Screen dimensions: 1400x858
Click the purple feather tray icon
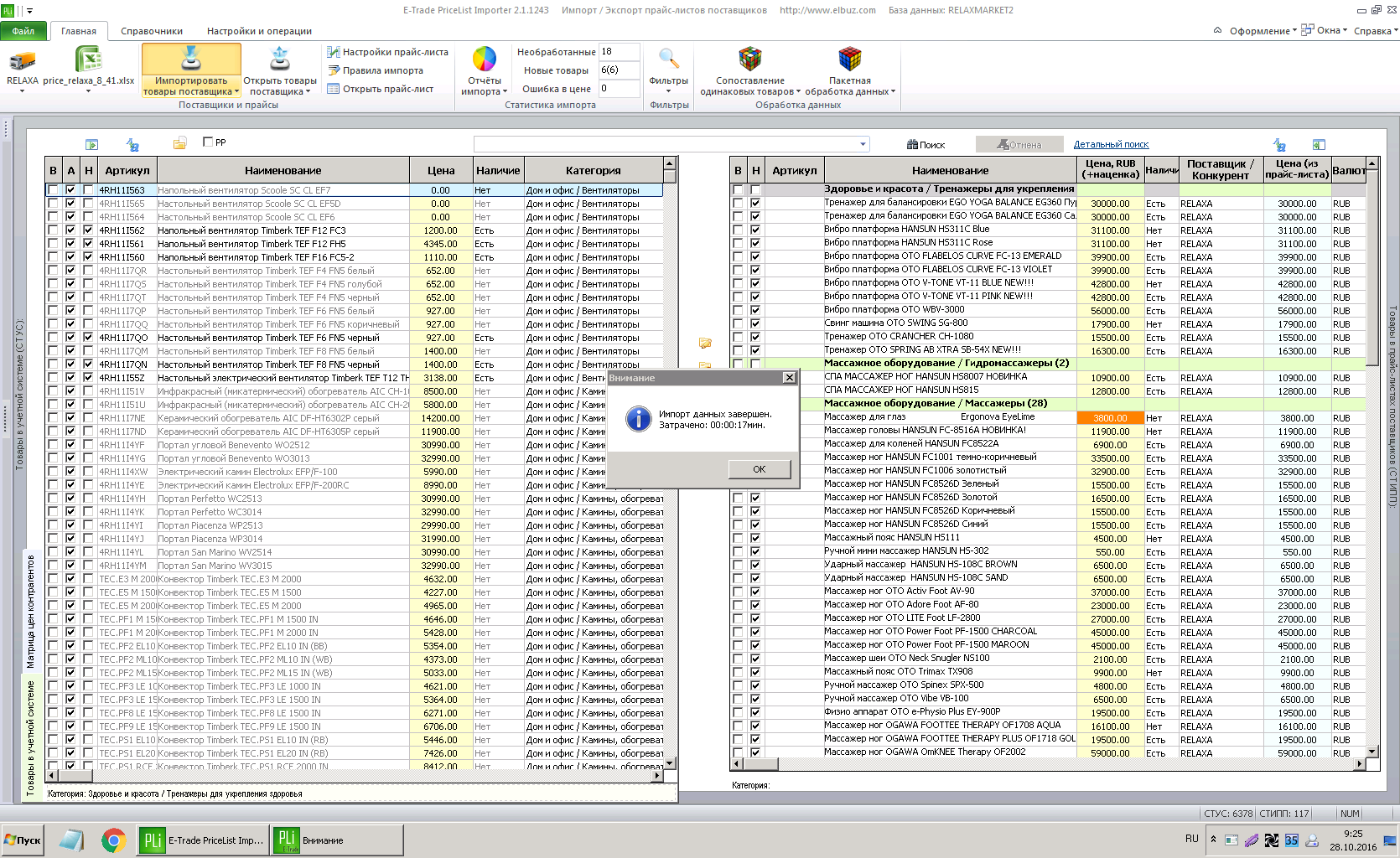[x=1252, y=840]
